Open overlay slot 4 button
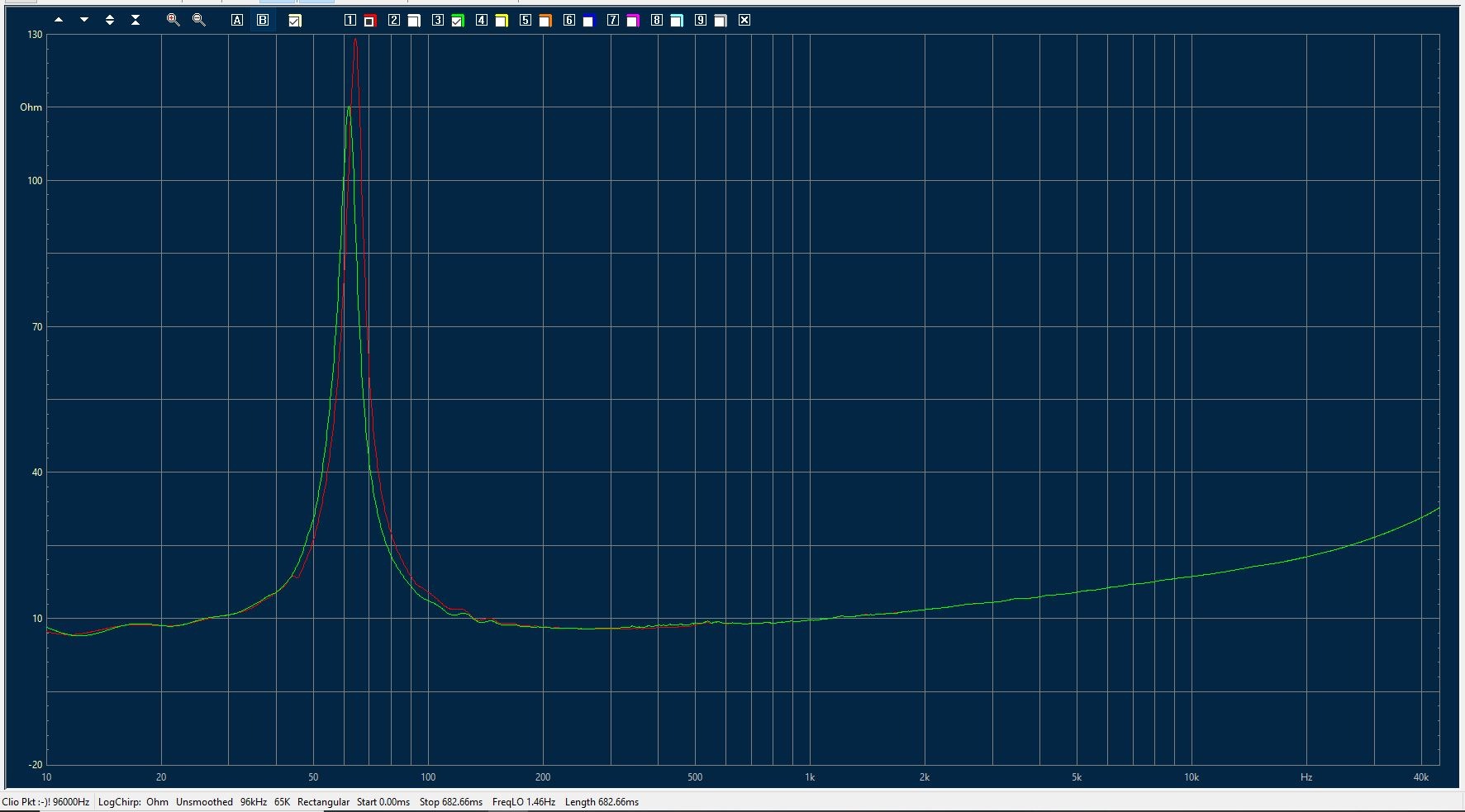The image size is (1465, 812). pyautogui.click(x=482, y=20)
